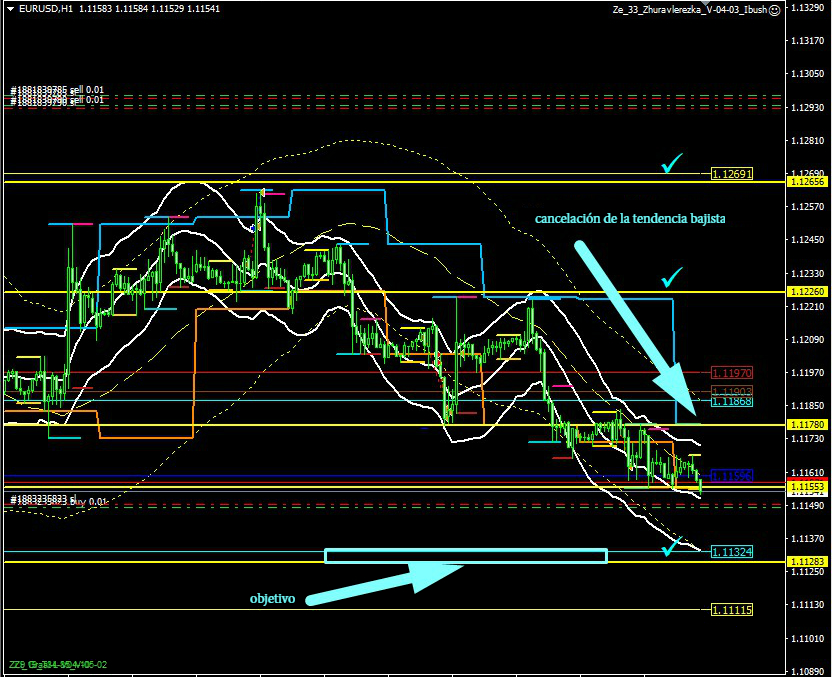Select the cyan 1.11868 price label
The image size is (832, 677).
731,401
